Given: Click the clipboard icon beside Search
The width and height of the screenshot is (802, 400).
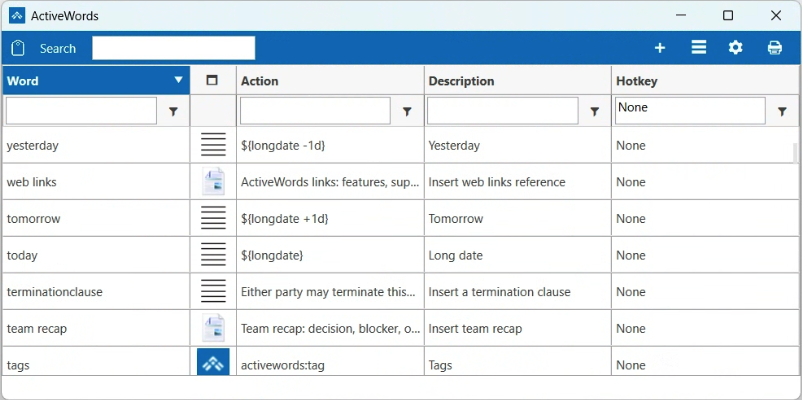Looking at the screenshot, I should pos(18,48).
